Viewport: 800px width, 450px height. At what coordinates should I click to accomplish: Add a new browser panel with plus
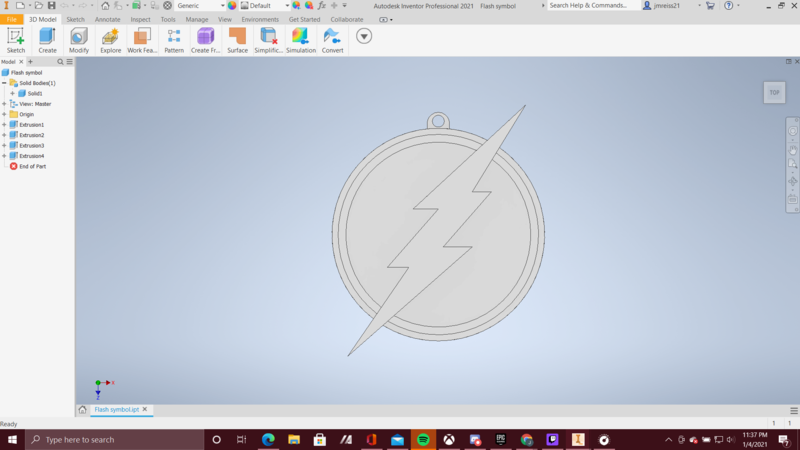click(x=30, y=62)
